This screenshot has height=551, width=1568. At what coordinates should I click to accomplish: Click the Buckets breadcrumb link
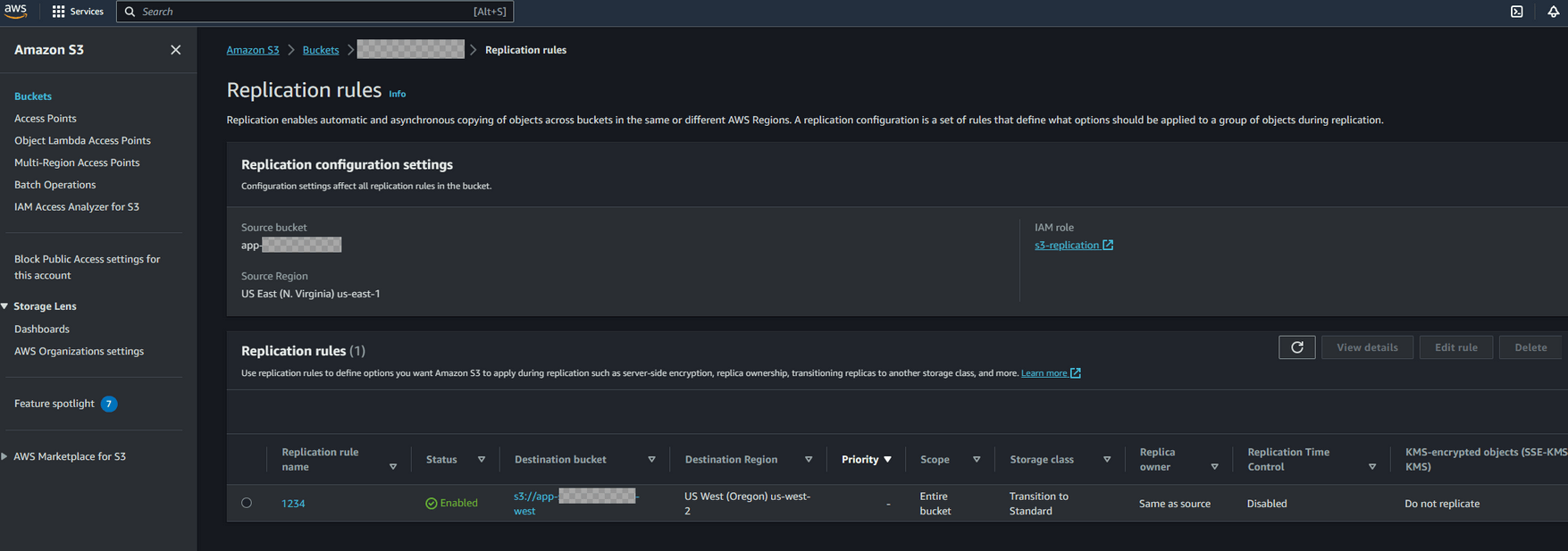(320, 50)
